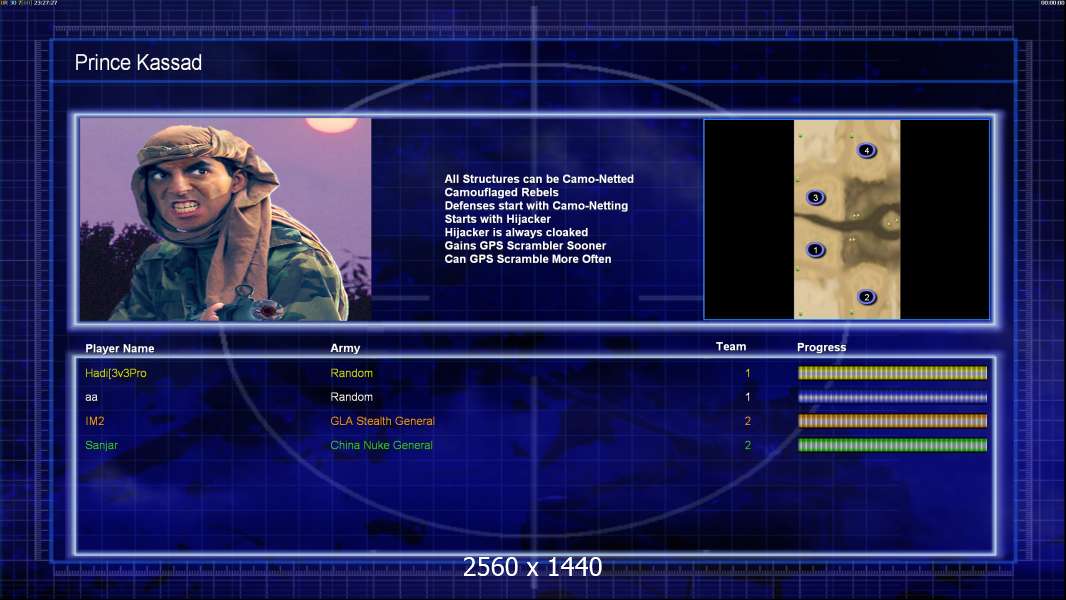The height and width of the screenshot is (600, 1066).
Task: Click Sanjar's green progress bar
Action: (892, 446)
